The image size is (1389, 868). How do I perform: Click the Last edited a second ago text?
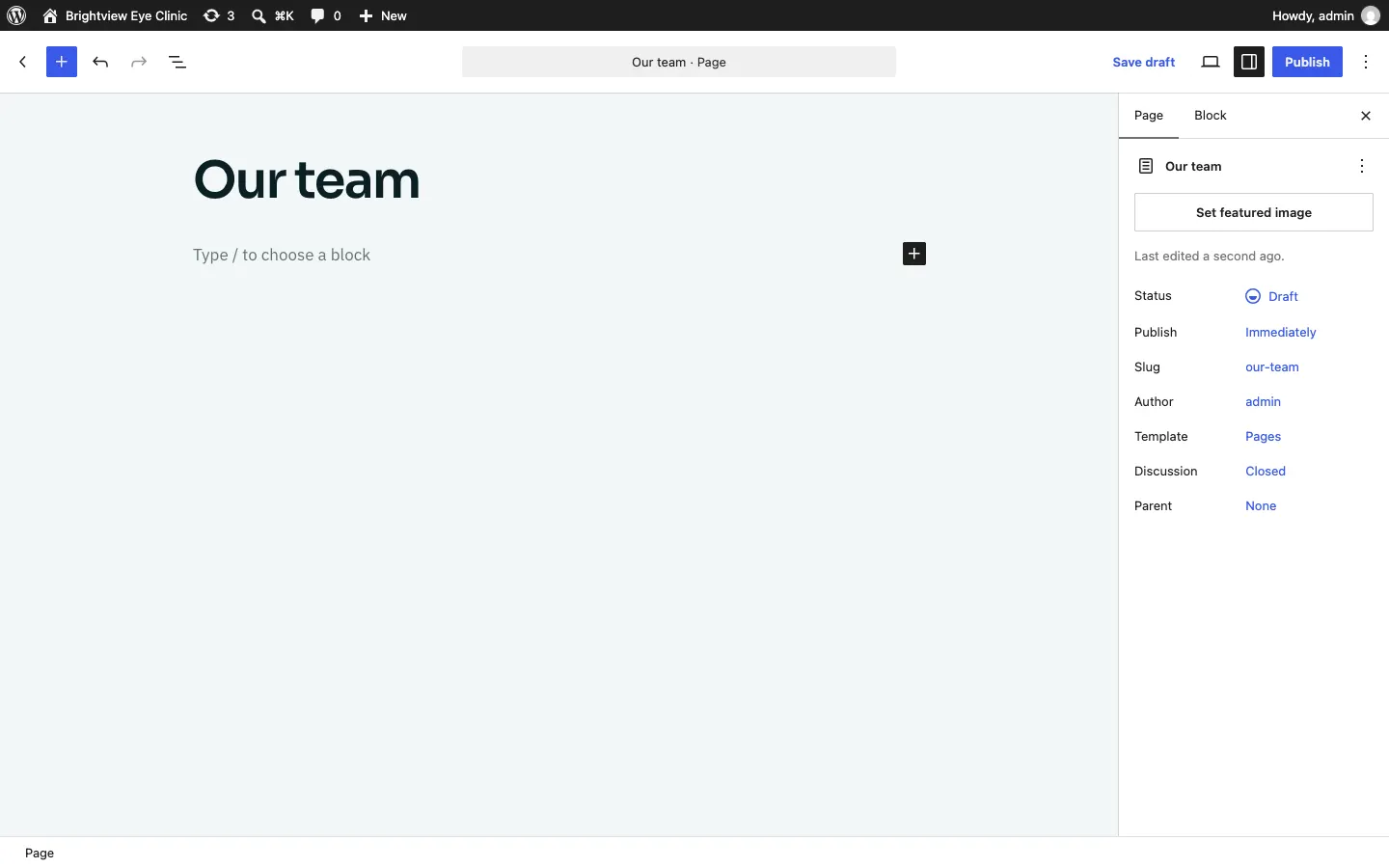pyautogui.click(x=1210, y=257)
